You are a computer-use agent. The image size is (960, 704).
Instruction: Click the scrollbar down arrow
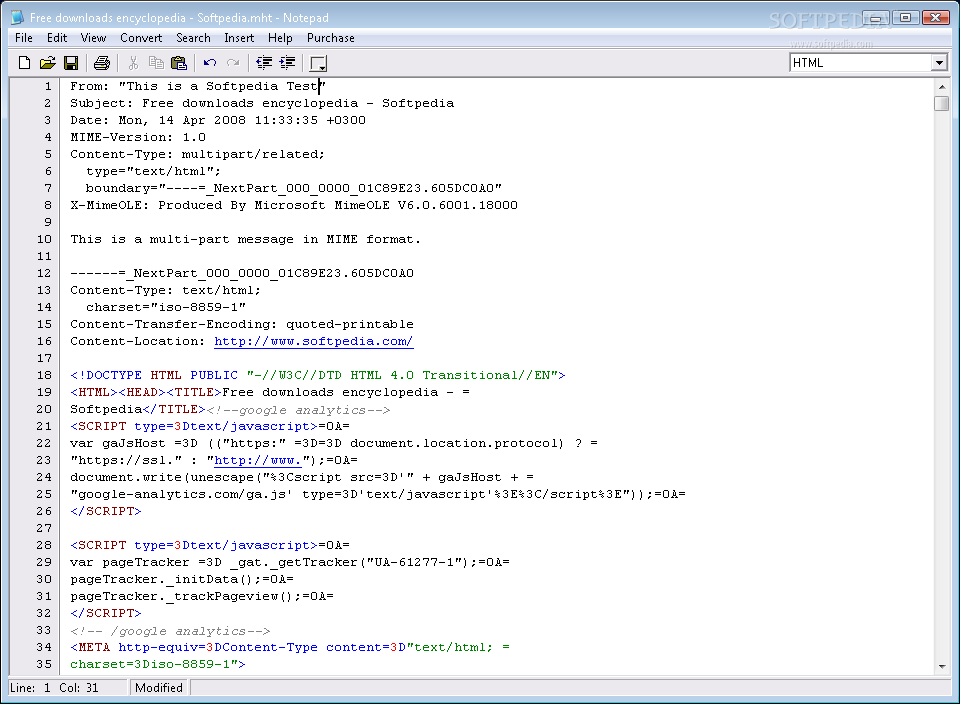(942, 667)
